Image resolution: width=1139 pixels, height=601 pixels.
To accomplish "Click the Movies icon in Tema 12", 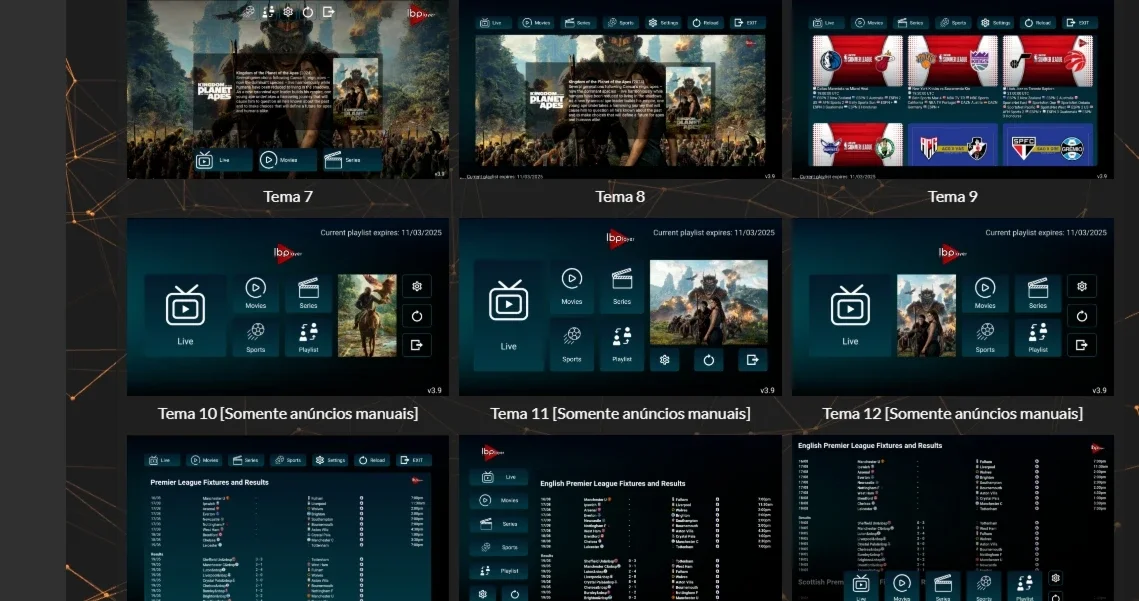I will [x=985, y=288].
